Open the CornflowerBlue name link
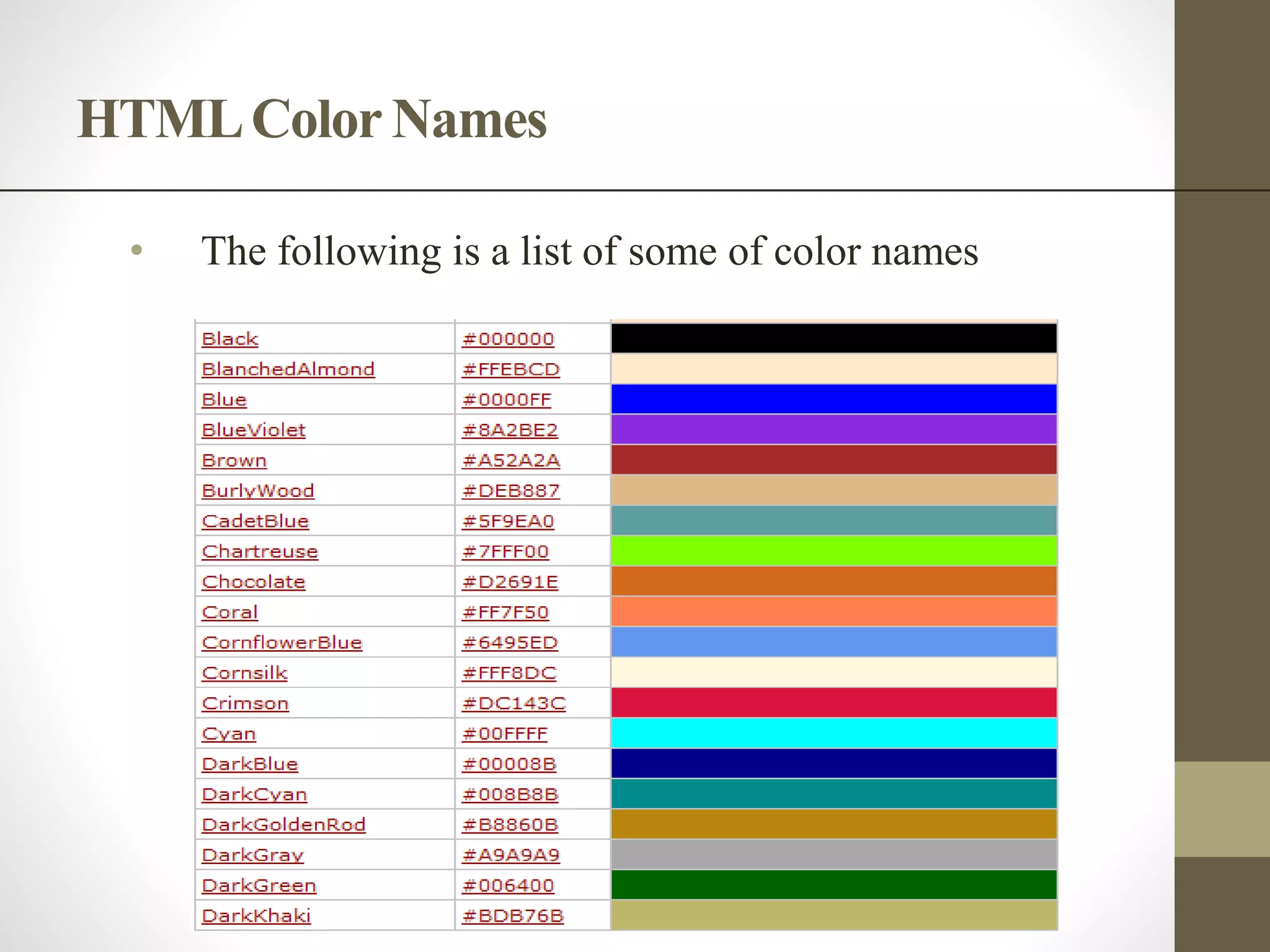 282,643
